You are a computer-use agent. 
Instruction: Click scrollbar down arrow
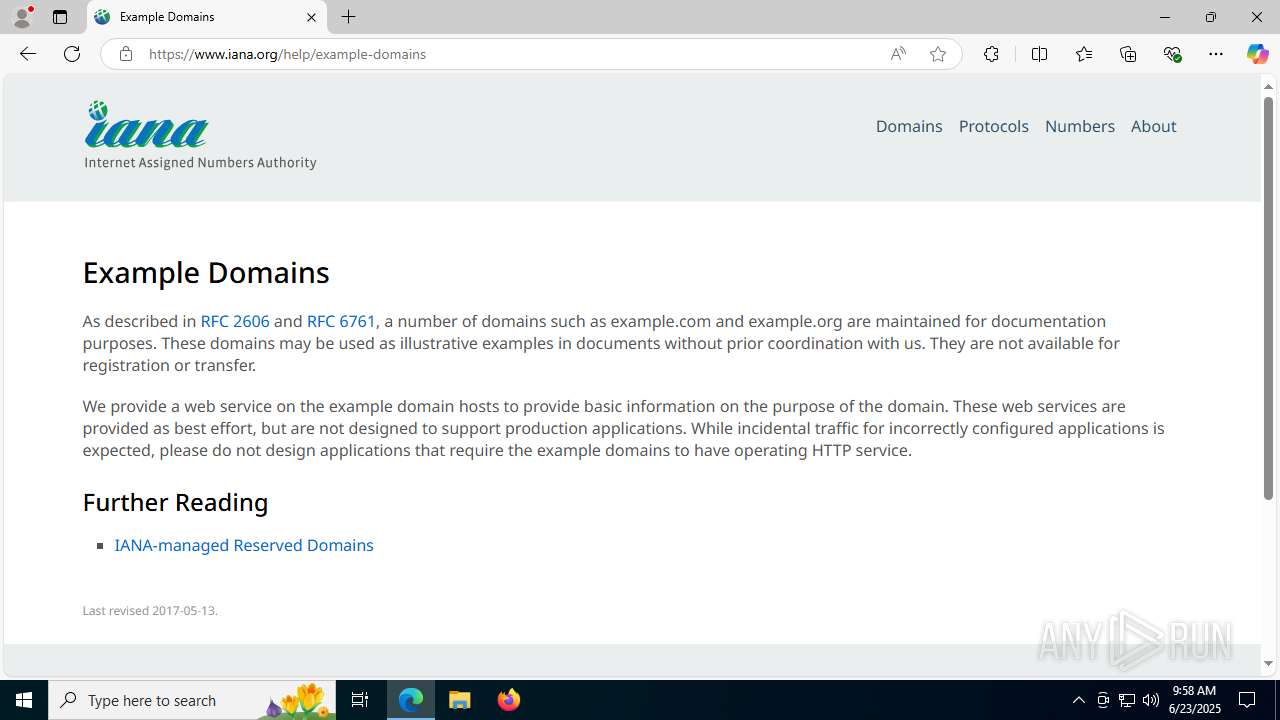tap(1268, 663)
